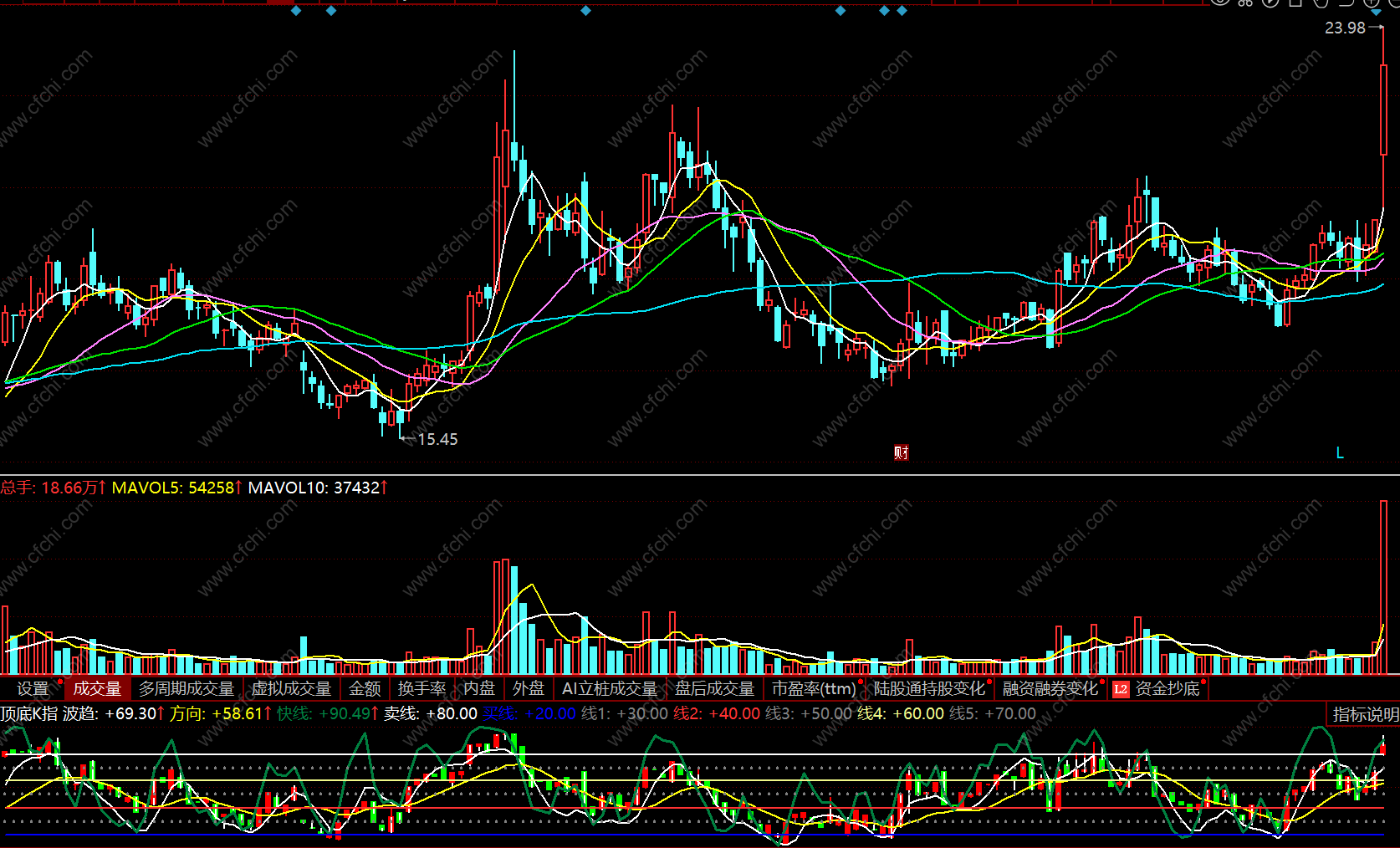Switch to the 多周期成交量 tab
This screenshot has height=848, width=1400.
point(186,688)
